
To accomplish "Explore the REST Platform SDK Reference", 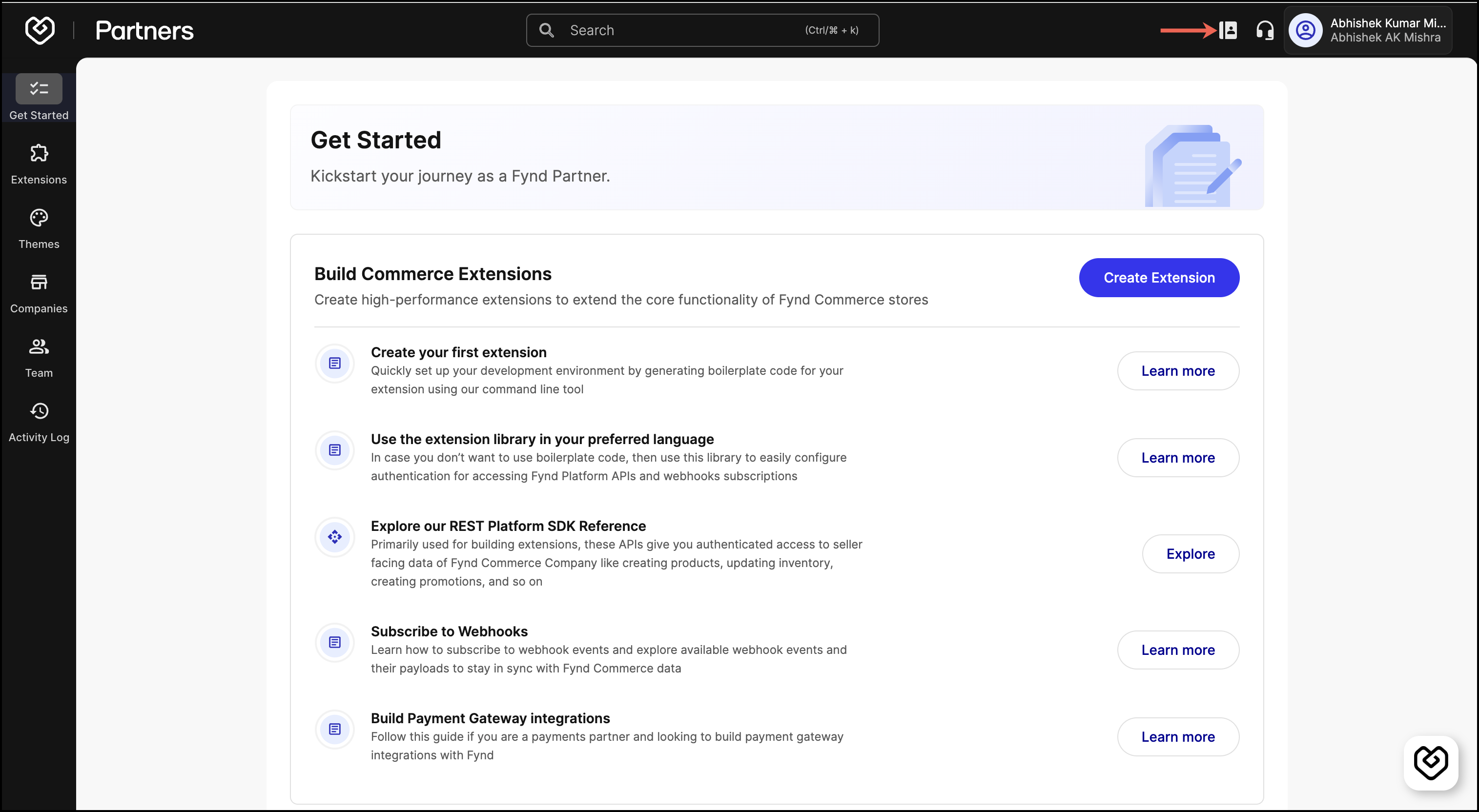I will 1191,554.
